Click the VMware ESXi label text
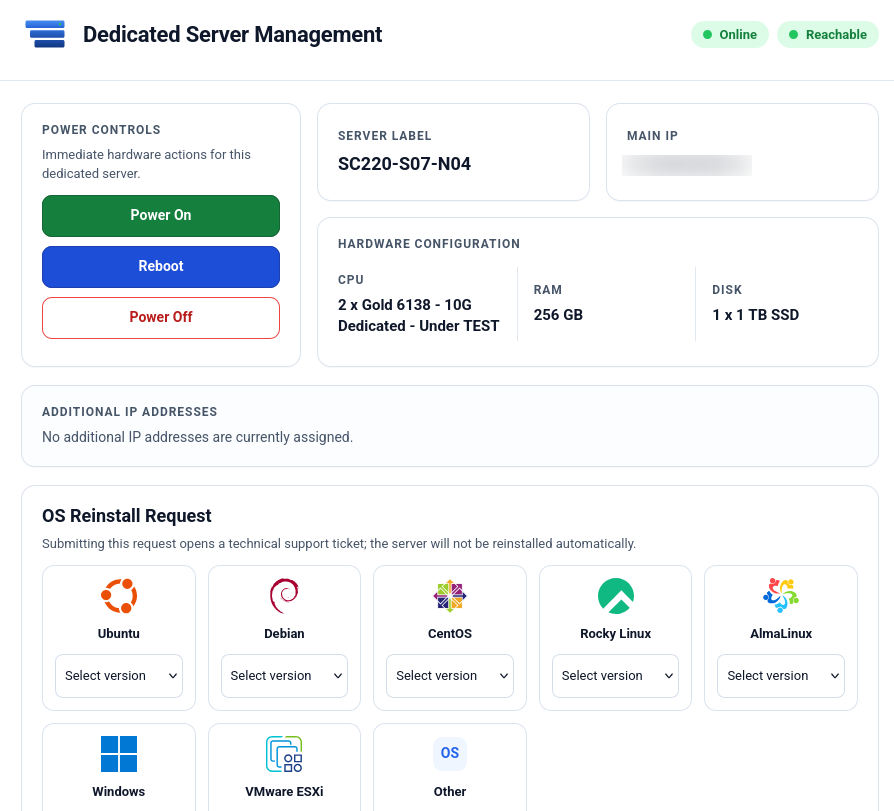This screenshot has width=894, height=811. (284, 792)
